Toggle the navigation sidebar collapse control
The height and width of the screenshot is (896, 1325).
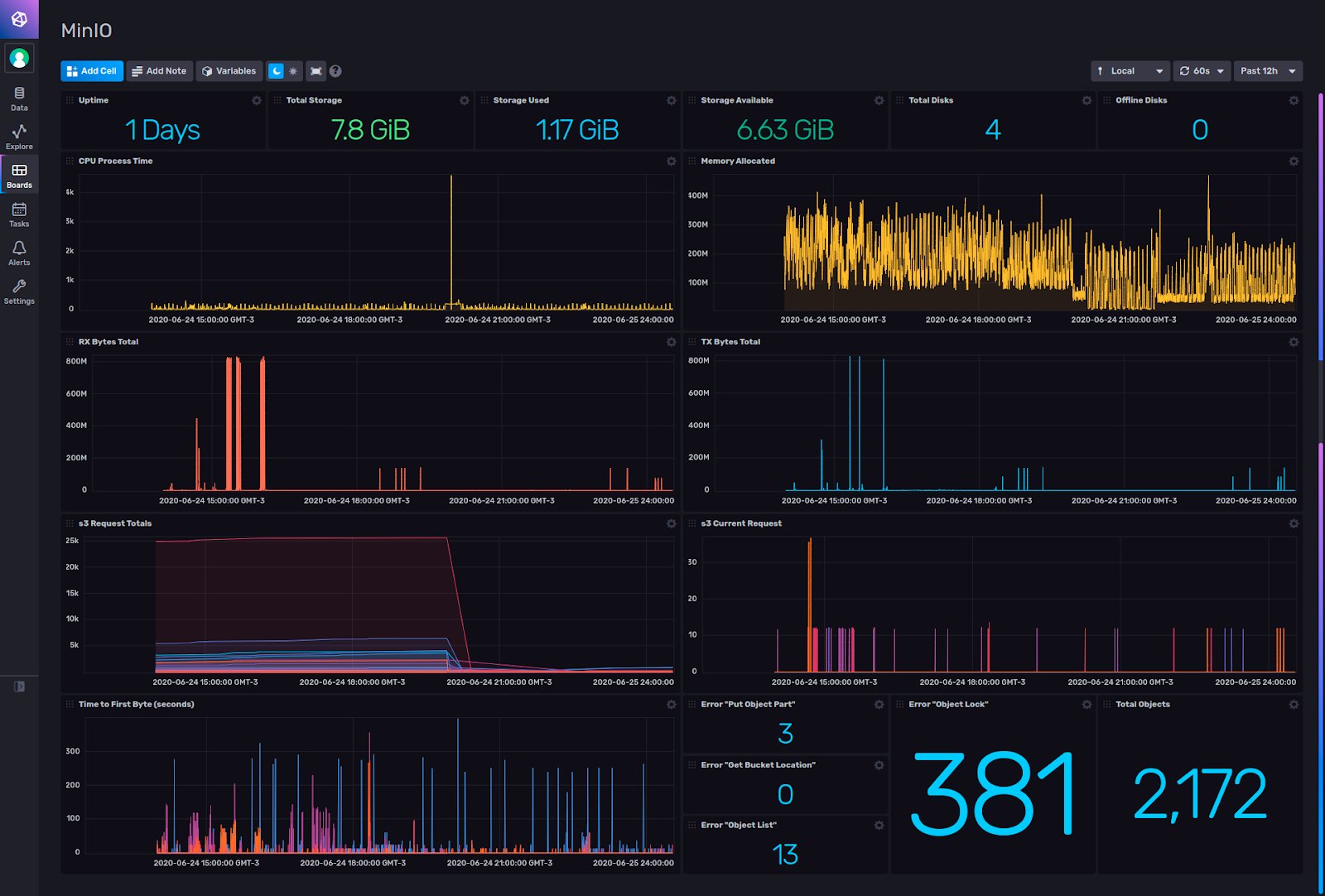(19, 686)
